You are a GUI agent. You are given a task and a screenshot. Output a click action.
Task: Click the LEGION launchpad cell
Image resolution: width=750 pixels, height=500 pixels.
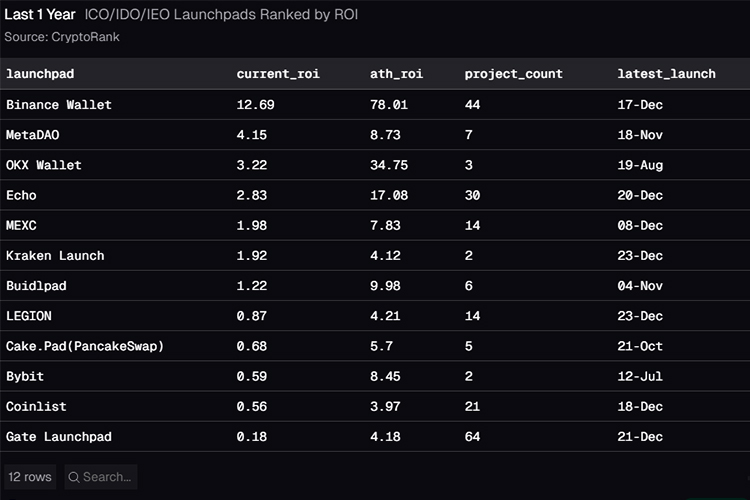28,316
